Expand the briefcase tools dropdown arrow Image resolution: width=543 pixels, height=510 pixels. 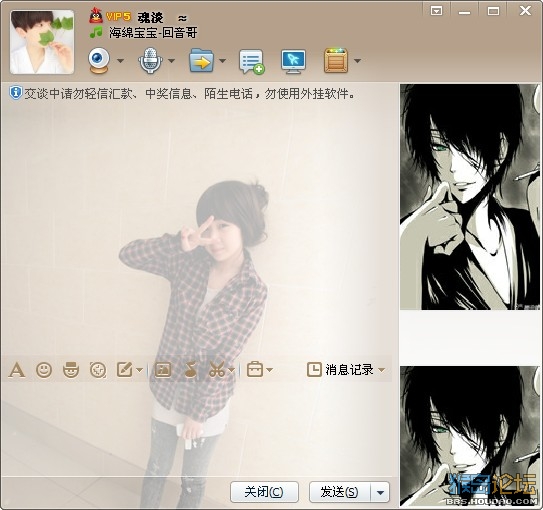[x=270, y=370]
